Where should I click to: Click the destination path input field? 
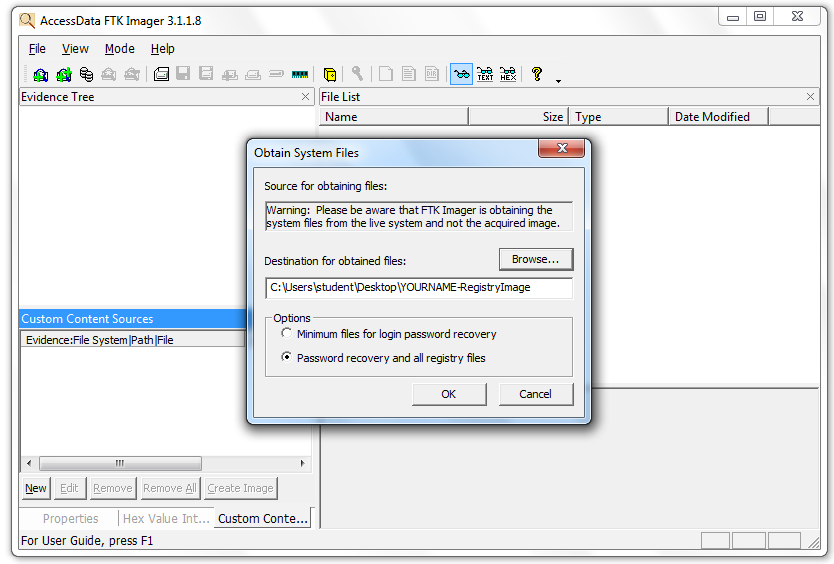[x=419, y=288]
